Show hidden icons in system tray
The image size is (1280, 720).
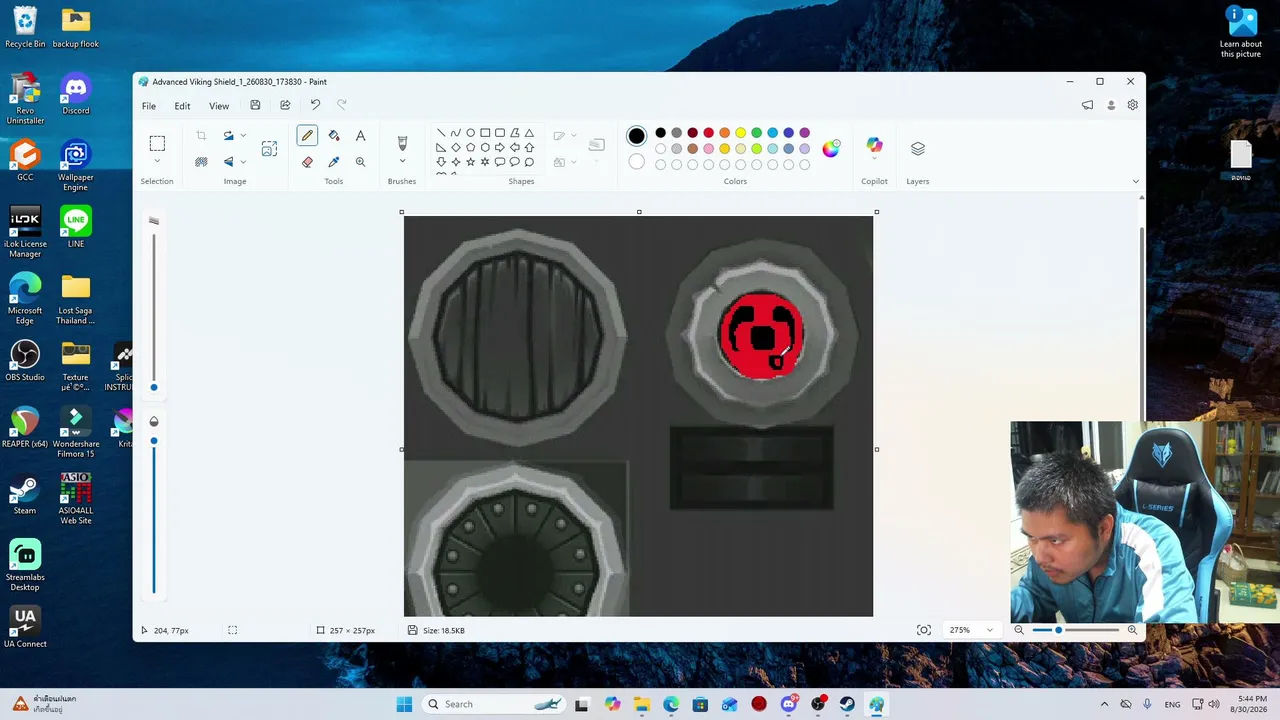click(1104, 704)
